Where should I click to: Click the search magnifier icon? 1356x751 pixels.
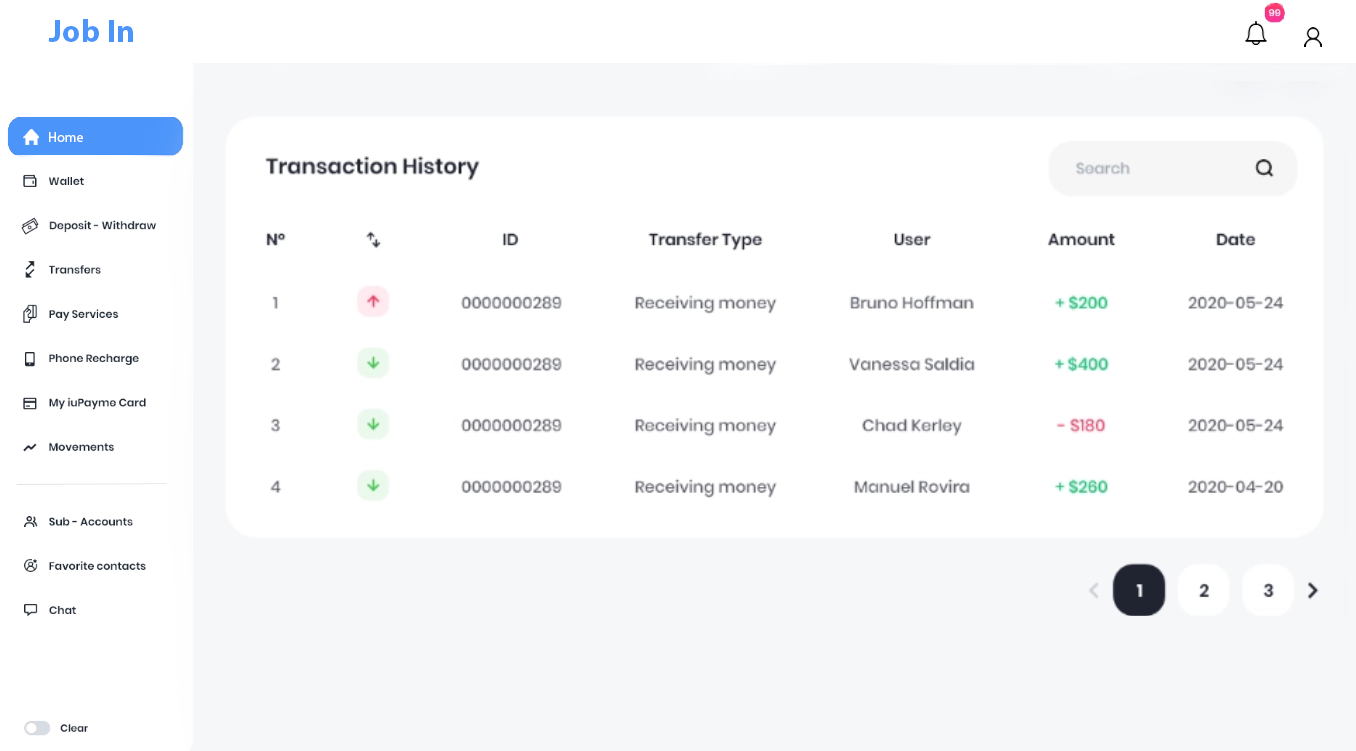(x=1264, y=168)
